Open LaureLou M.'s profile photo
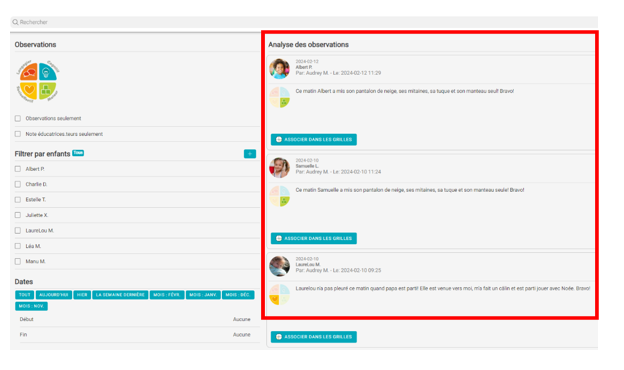This screenshot has height=370, width=624. tap(279, 266)
